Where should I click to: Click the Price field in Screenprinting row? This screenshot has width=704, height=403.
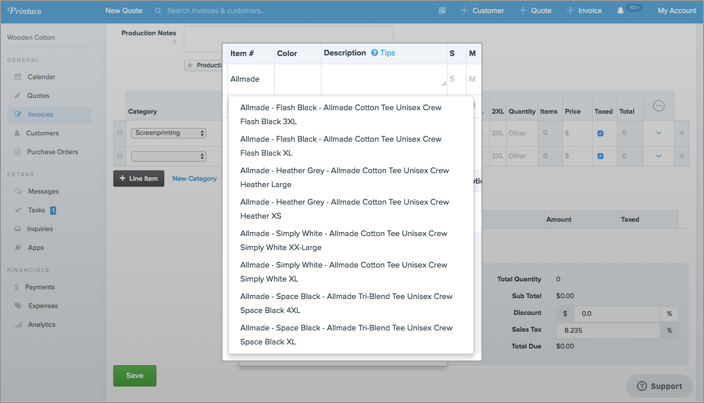(577, 133)
